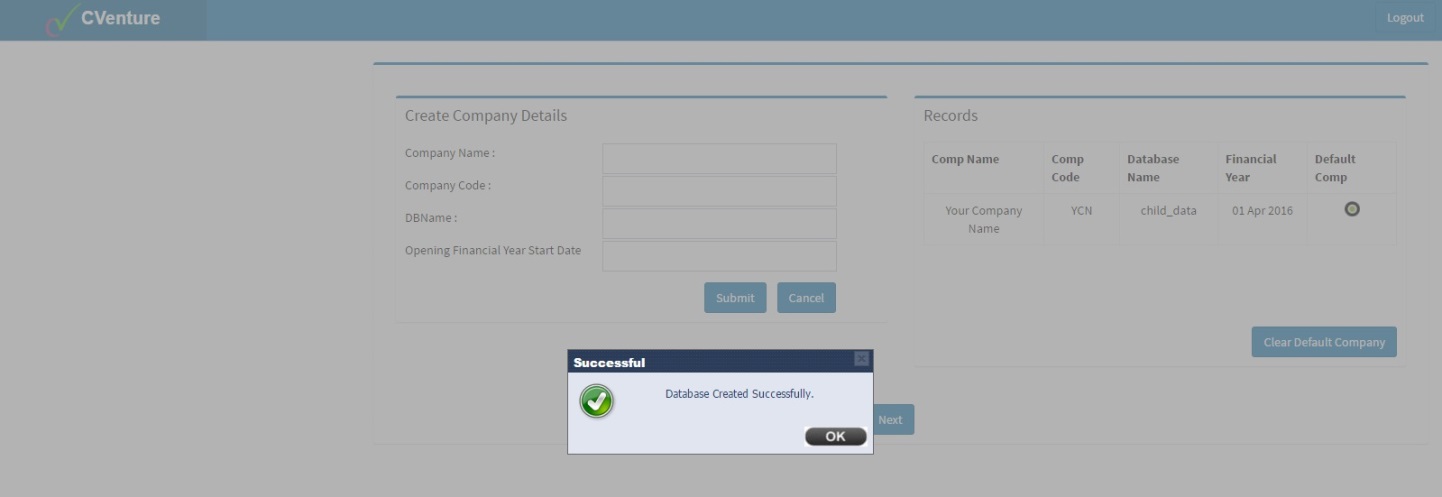
Task: Click the Financial Year column header
Action: [x=1250, y=168]
